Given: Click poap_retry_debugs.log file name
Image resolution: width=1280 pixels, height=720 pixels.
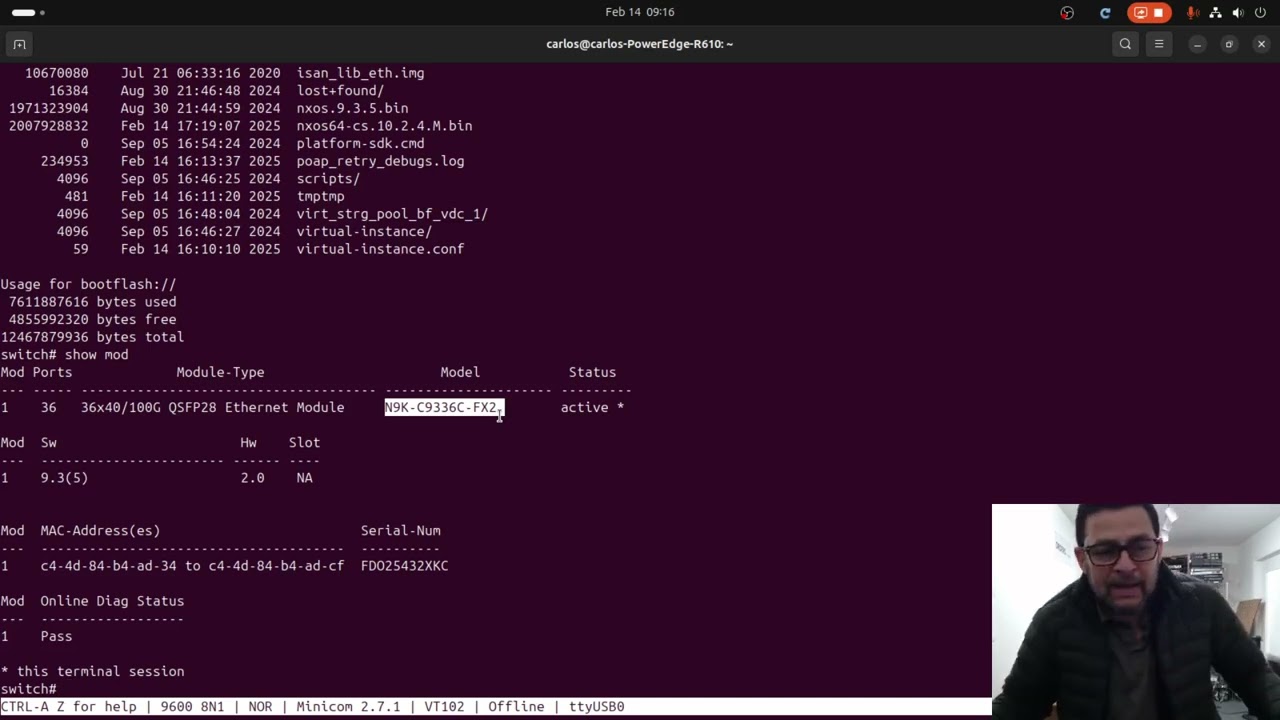Looking at the screenshot, I should (x=380, y=161).
